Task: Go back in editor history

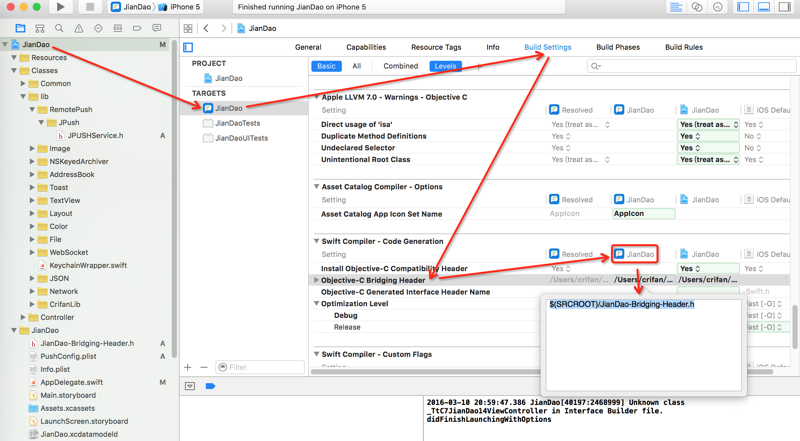Action: (x=206, y=28)
